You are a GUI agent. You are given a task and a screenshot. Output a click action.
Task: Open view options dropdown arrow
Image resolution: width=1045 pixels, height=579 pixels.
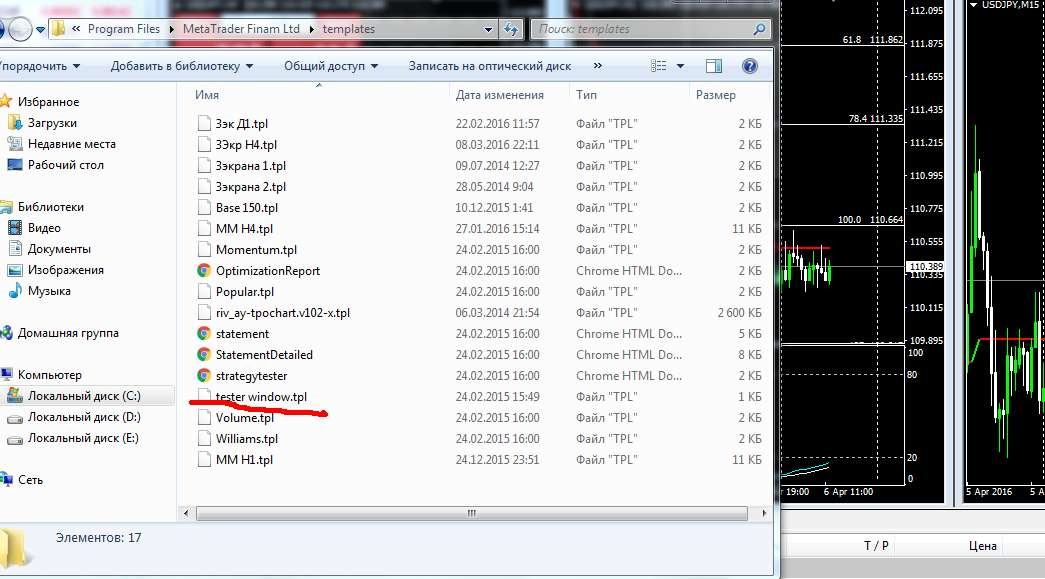point(680,66)
